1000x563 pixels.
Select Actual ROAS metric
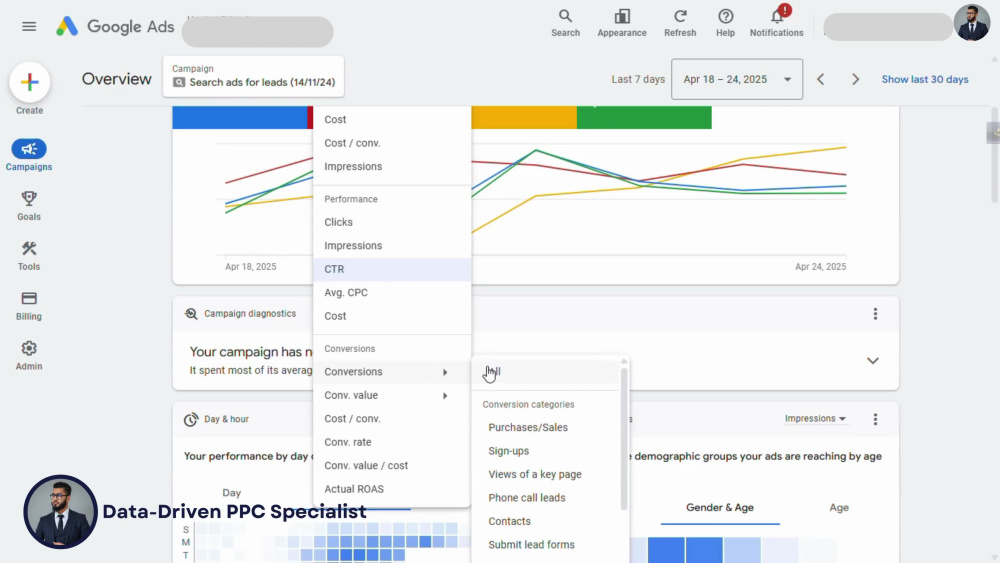click(392, 489)
